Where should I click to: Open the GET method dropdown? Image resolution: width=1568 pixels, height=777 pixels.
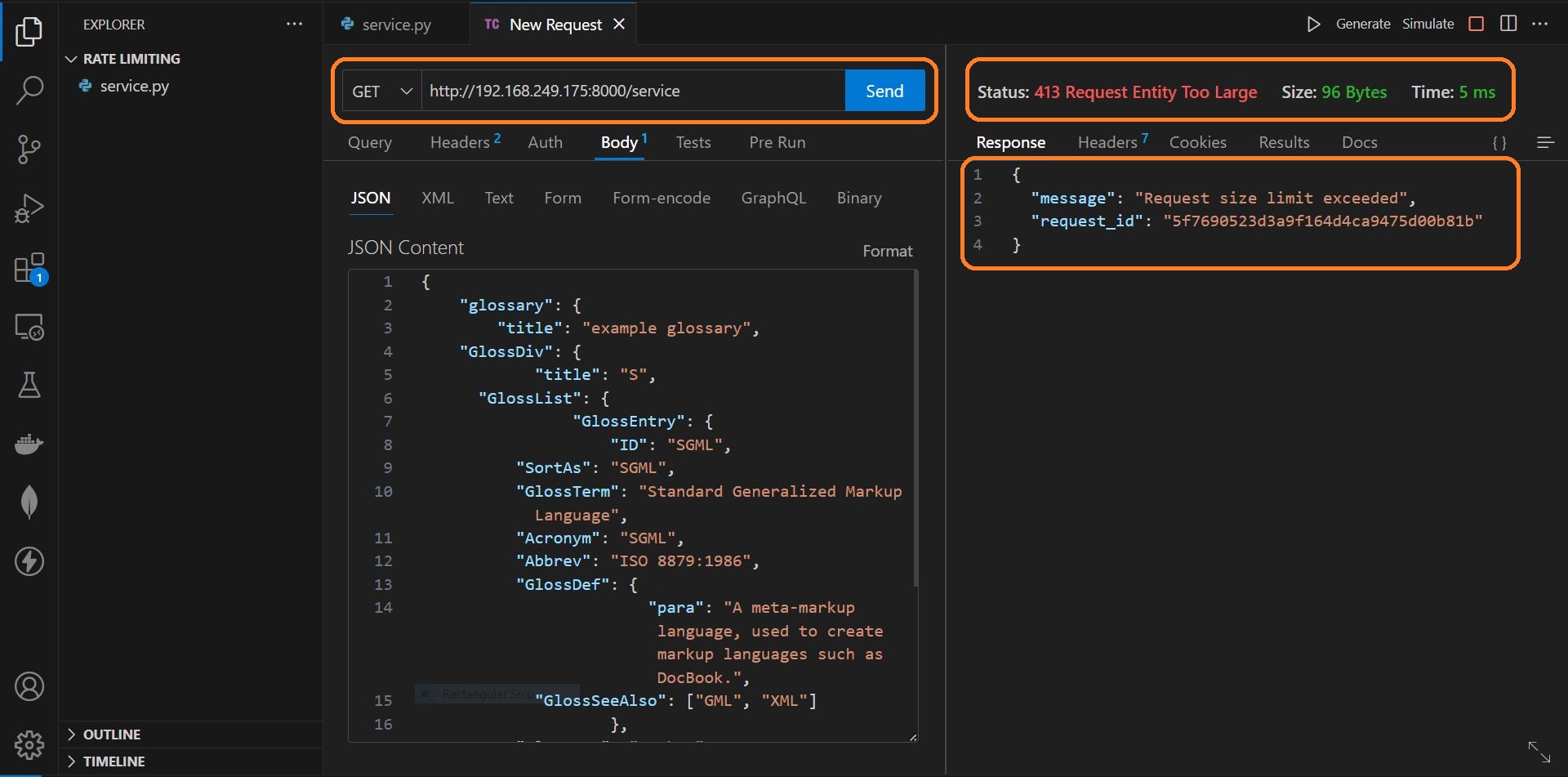(382, 91)
